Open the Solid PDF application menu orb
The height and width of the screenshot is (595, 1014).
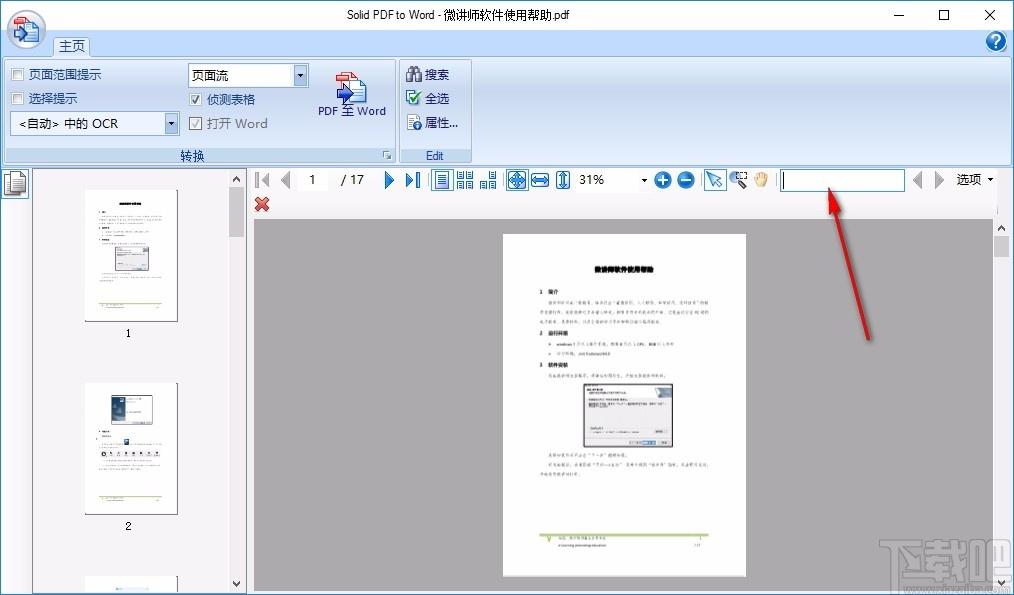click(x=27, y=30)
